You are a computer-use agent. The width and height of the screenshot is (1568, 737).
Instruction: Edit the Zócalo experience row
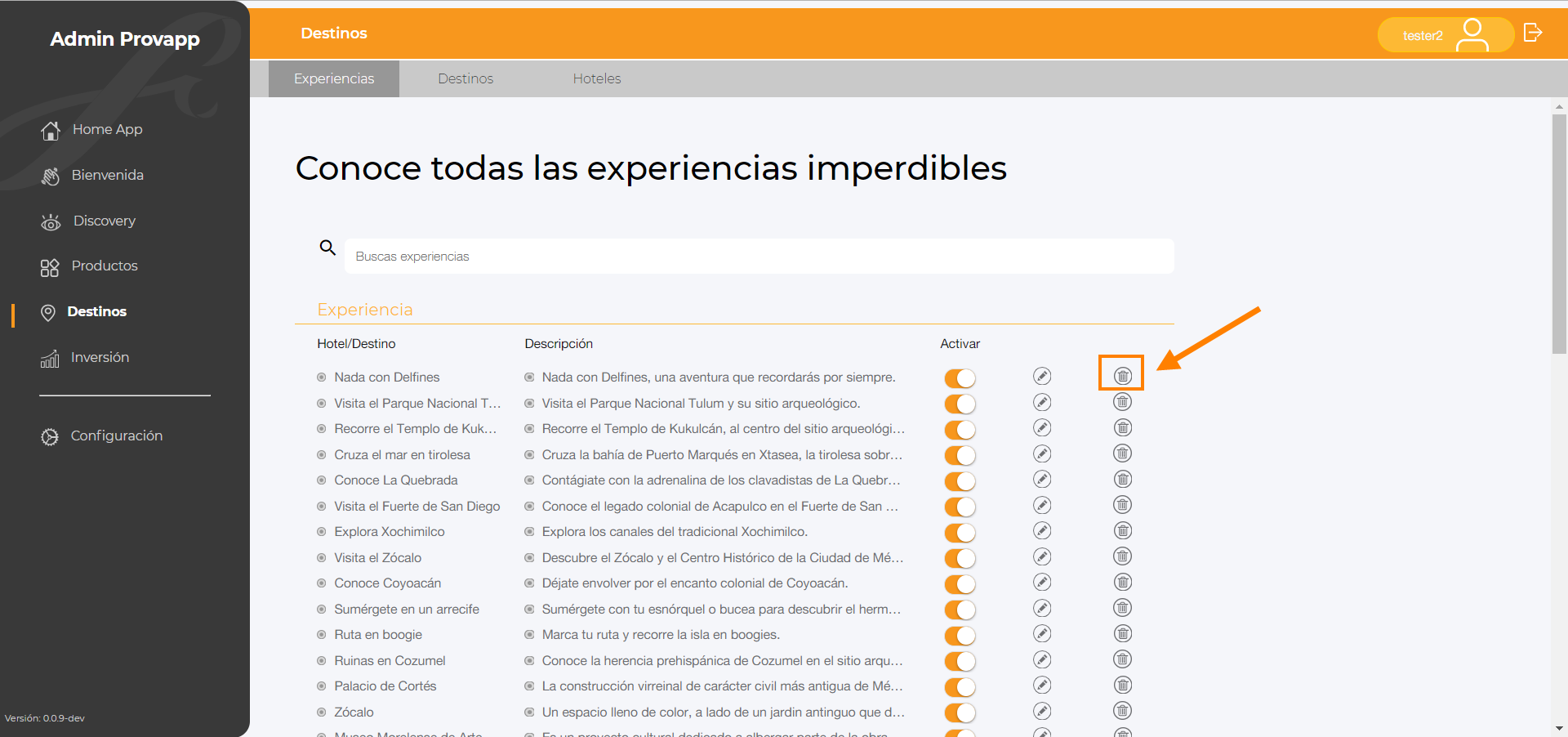1042,711
